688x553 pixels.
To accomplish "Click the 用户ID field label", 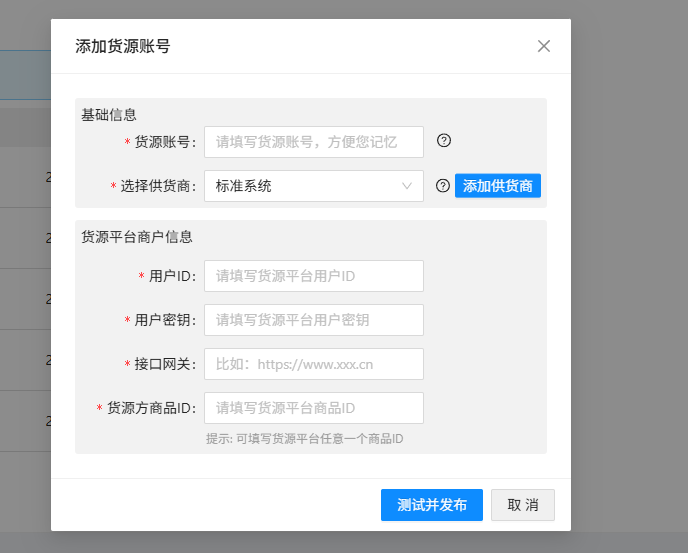I will click(172, 276).
